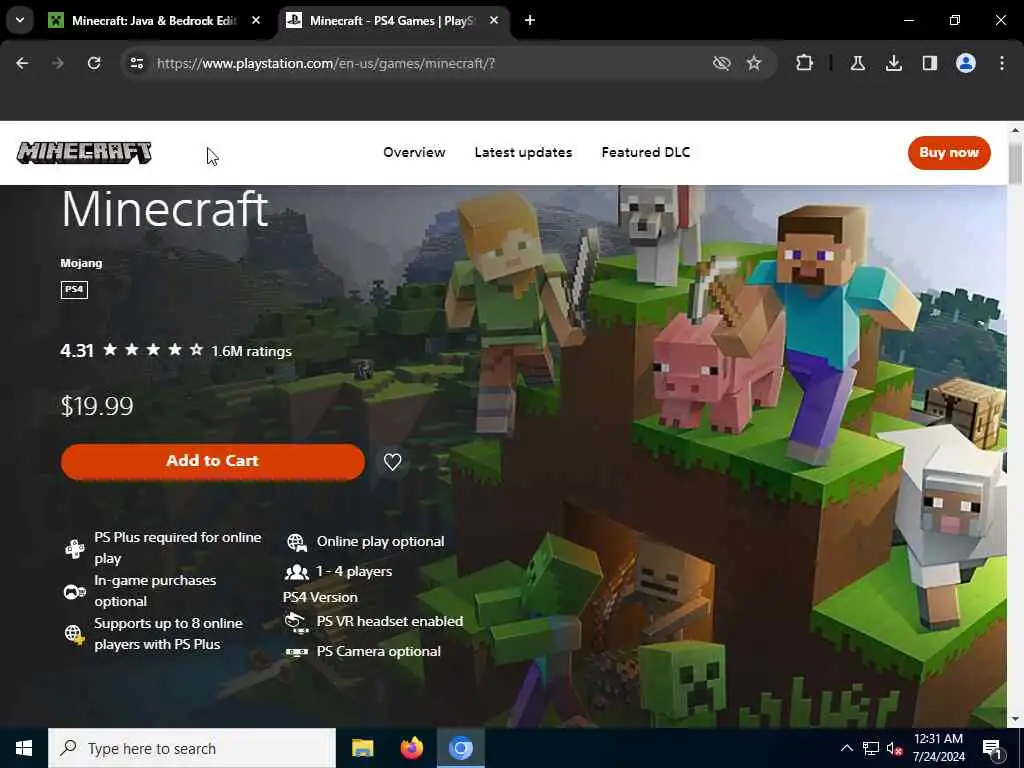
Task: Click the PS4 Version label
Action: click(x=320, y=598)
